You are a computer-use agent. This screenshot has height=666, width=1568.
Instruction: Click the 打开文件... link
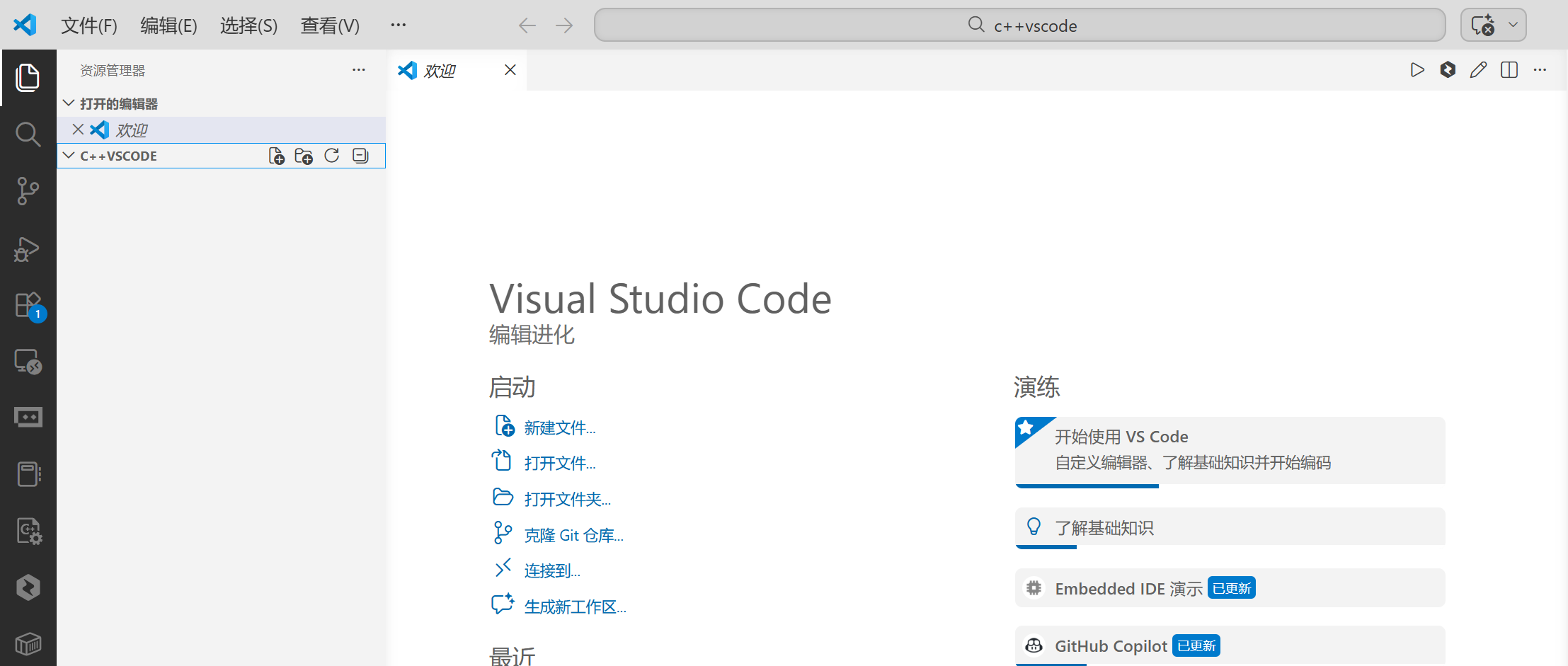559,464
